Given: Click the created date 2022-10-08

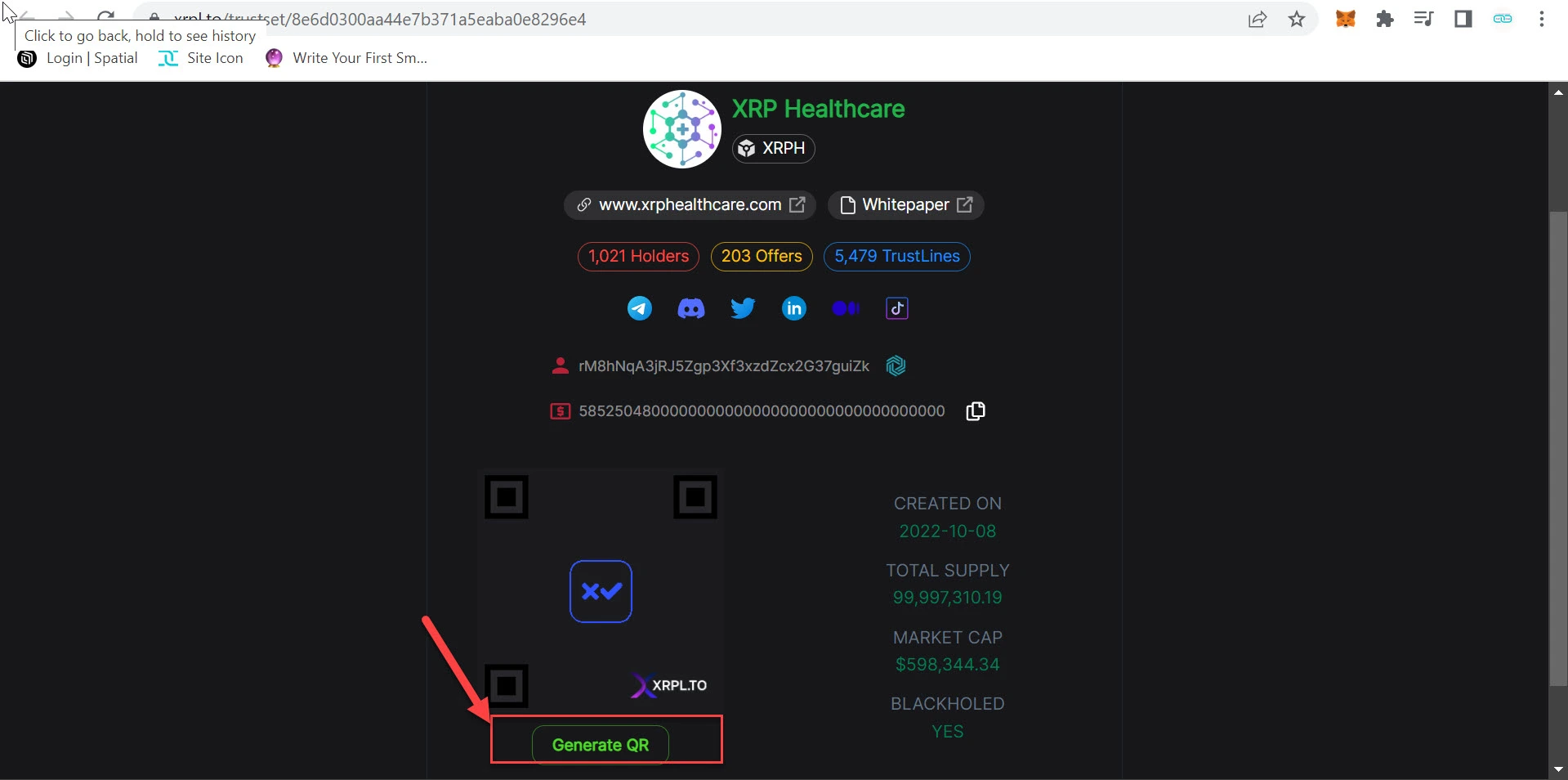Looking at the screenshot, I should point(948,531).
